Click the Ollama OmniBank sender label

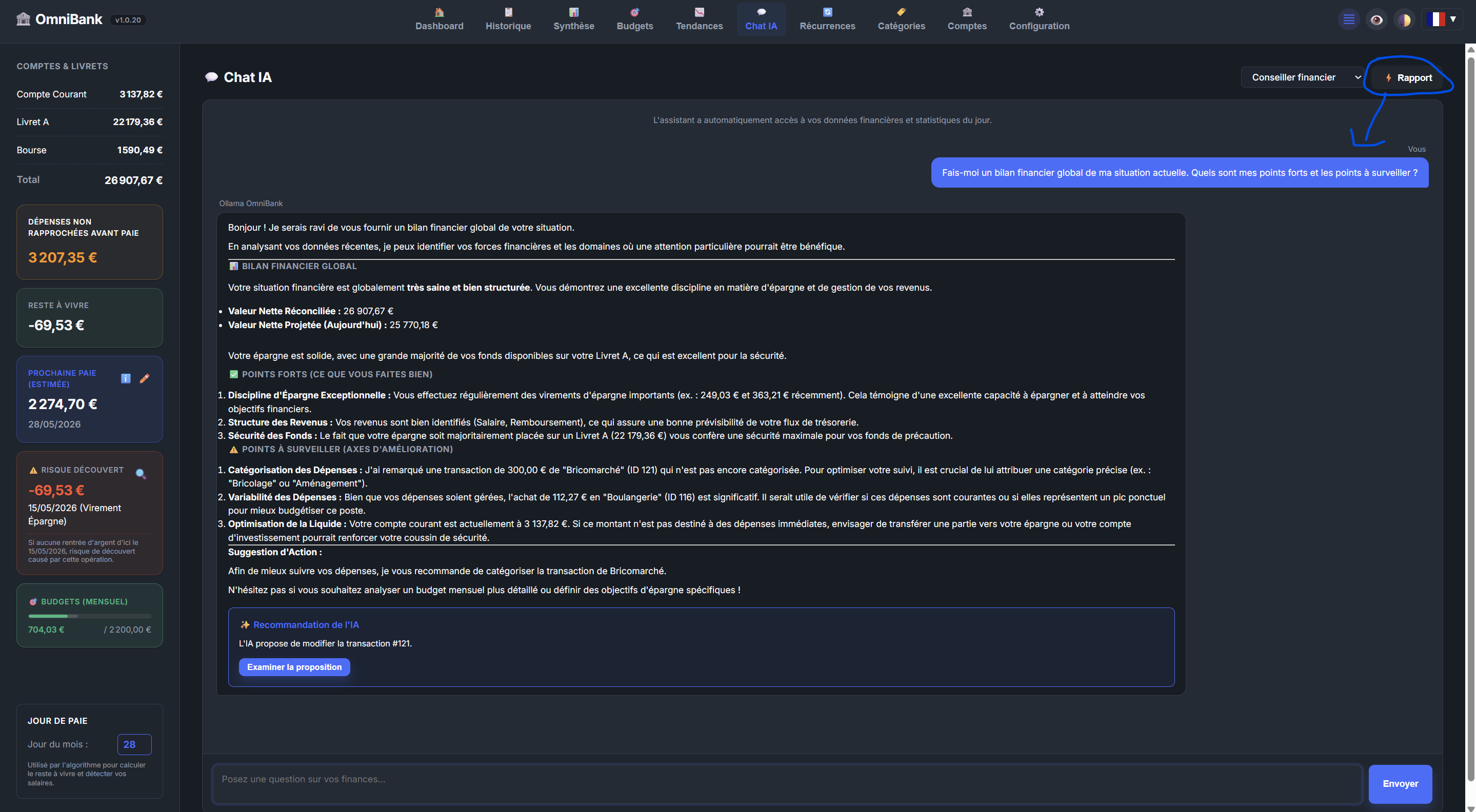click(x=251, y=204)
